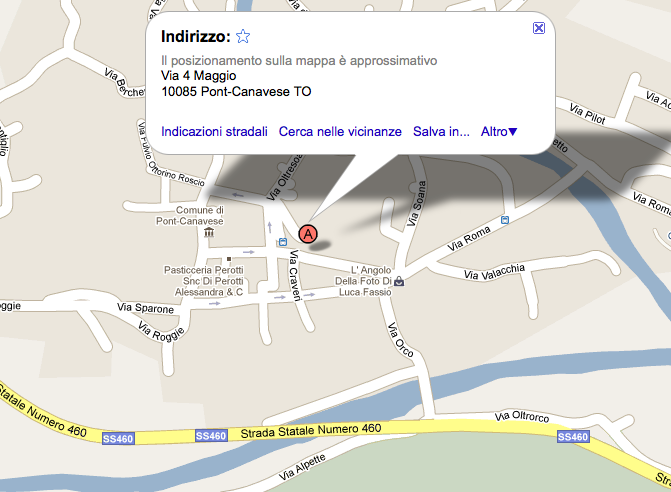Click the SS460 shield beside Strada Statale label
This screenshot has width=671, height=492.
[x=211, y=436]
